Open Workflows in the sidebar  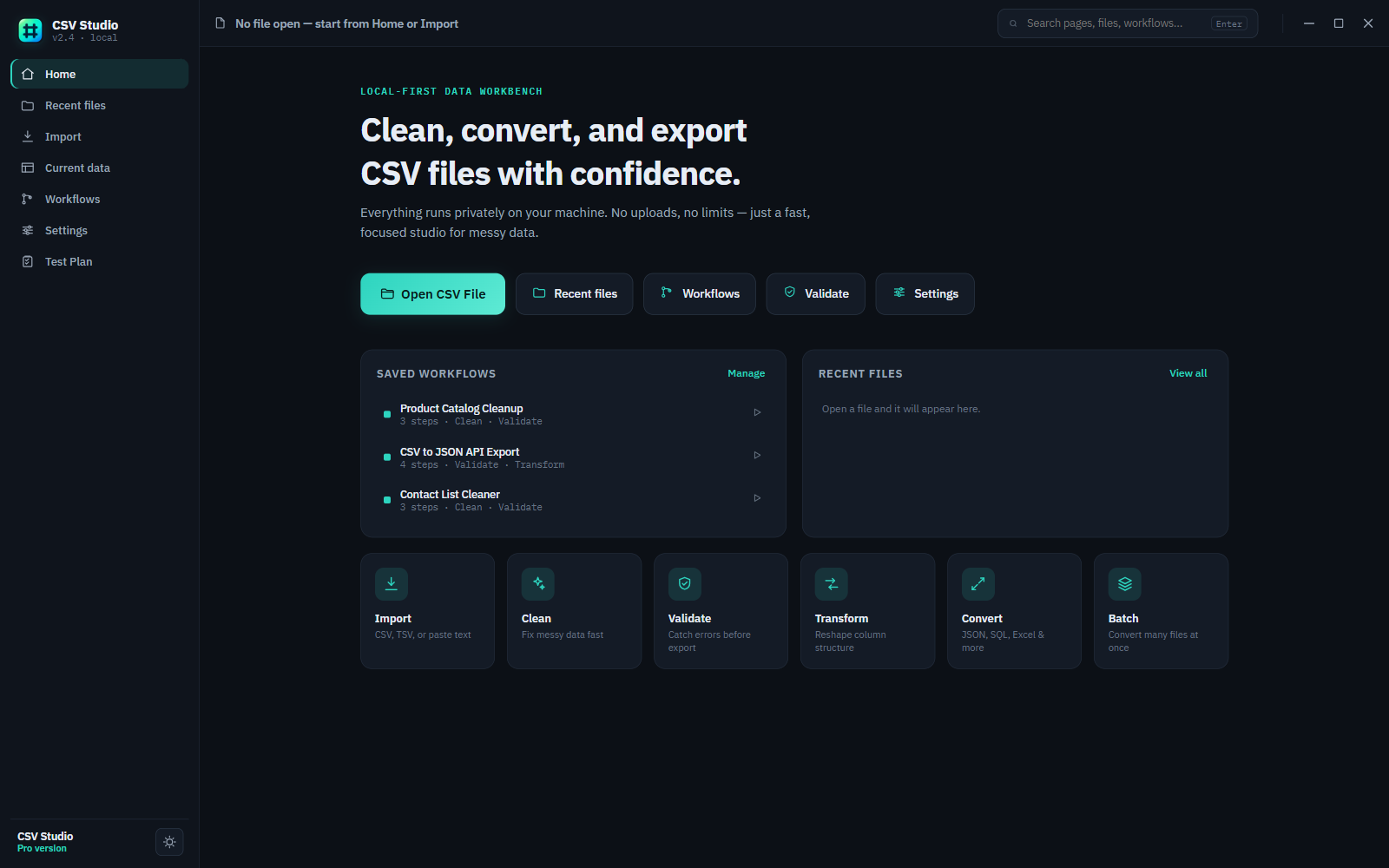[x=100, y=199]
